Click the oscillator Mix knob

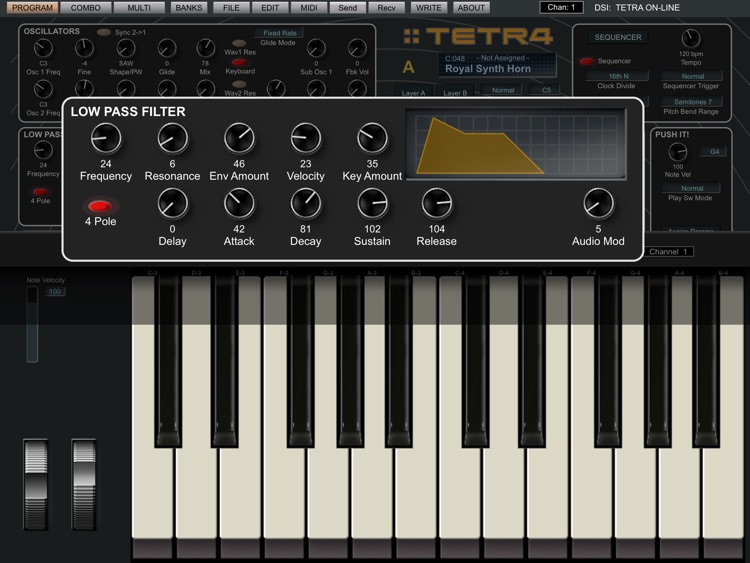coord(205,48)
